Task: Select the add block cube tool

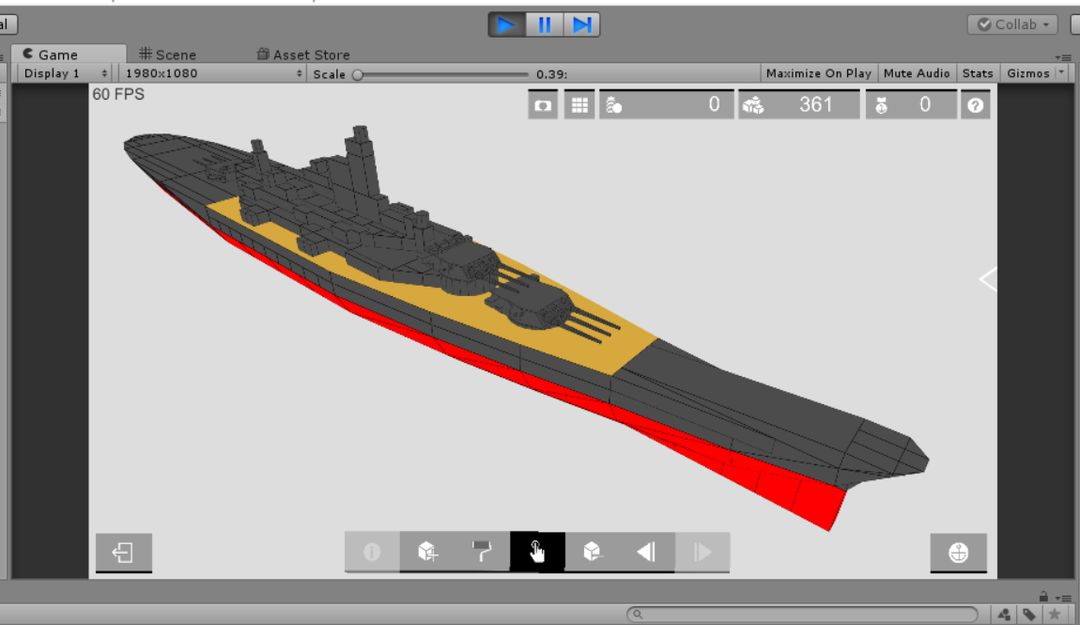Action: (x=427, y=552)
